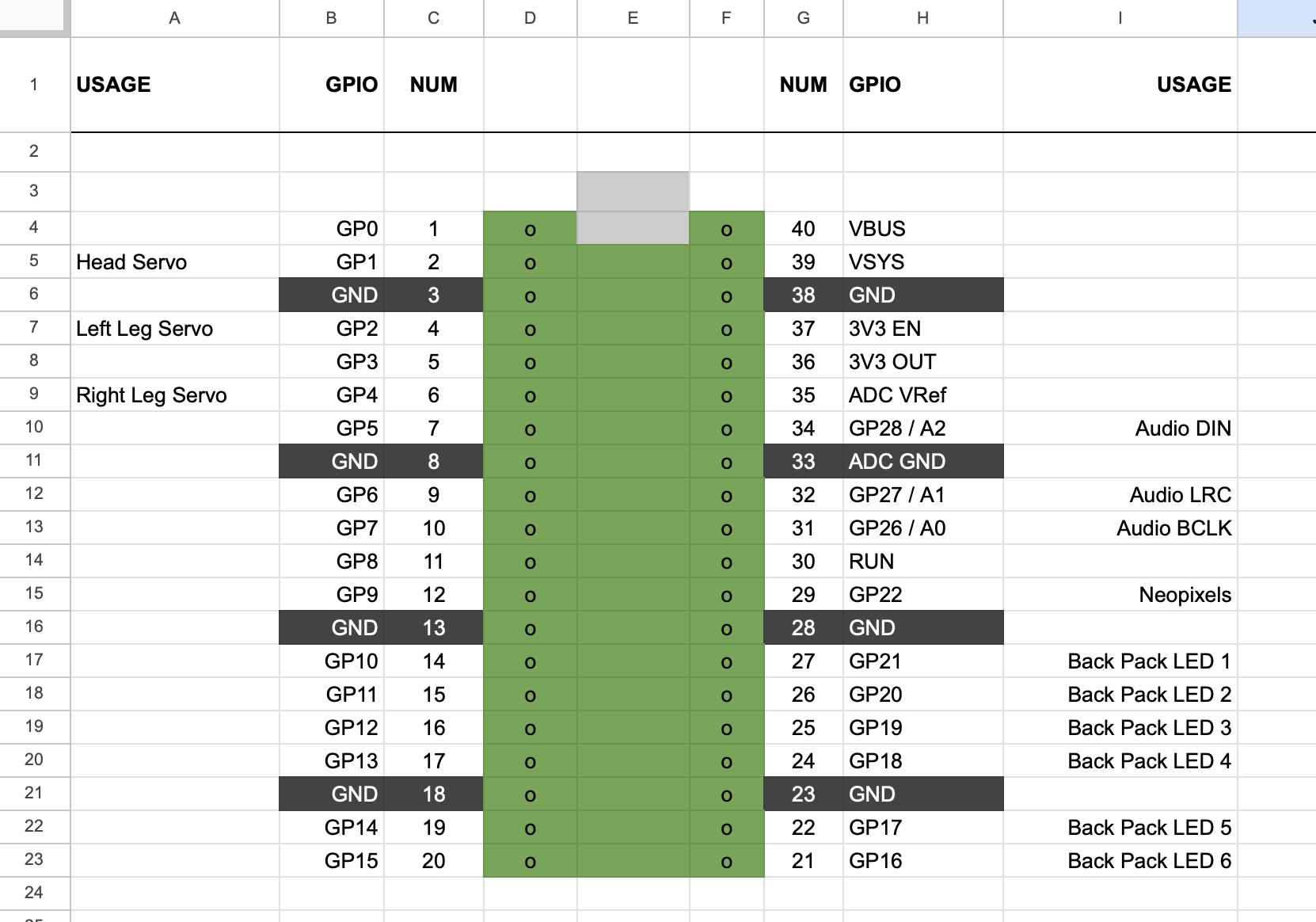Click the Back Pack LED 1 cell

[x=1120, y=661]
